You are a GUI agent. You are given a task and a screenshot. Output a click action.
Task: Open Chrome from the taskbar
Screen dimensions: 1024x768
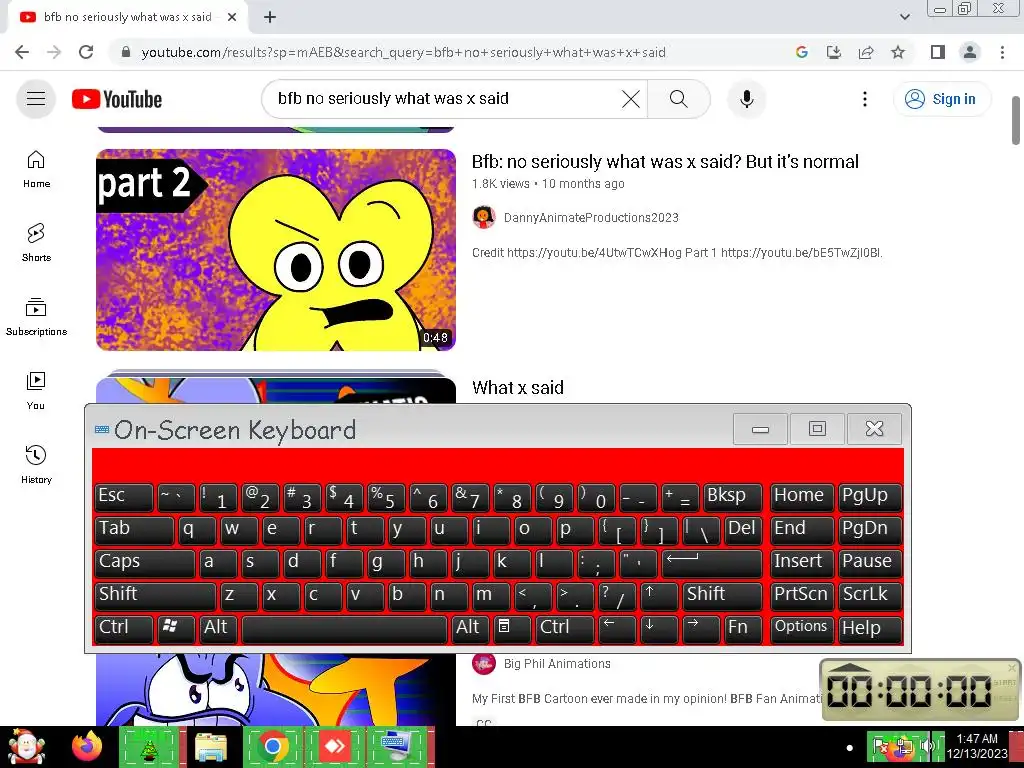coord(272,746)
